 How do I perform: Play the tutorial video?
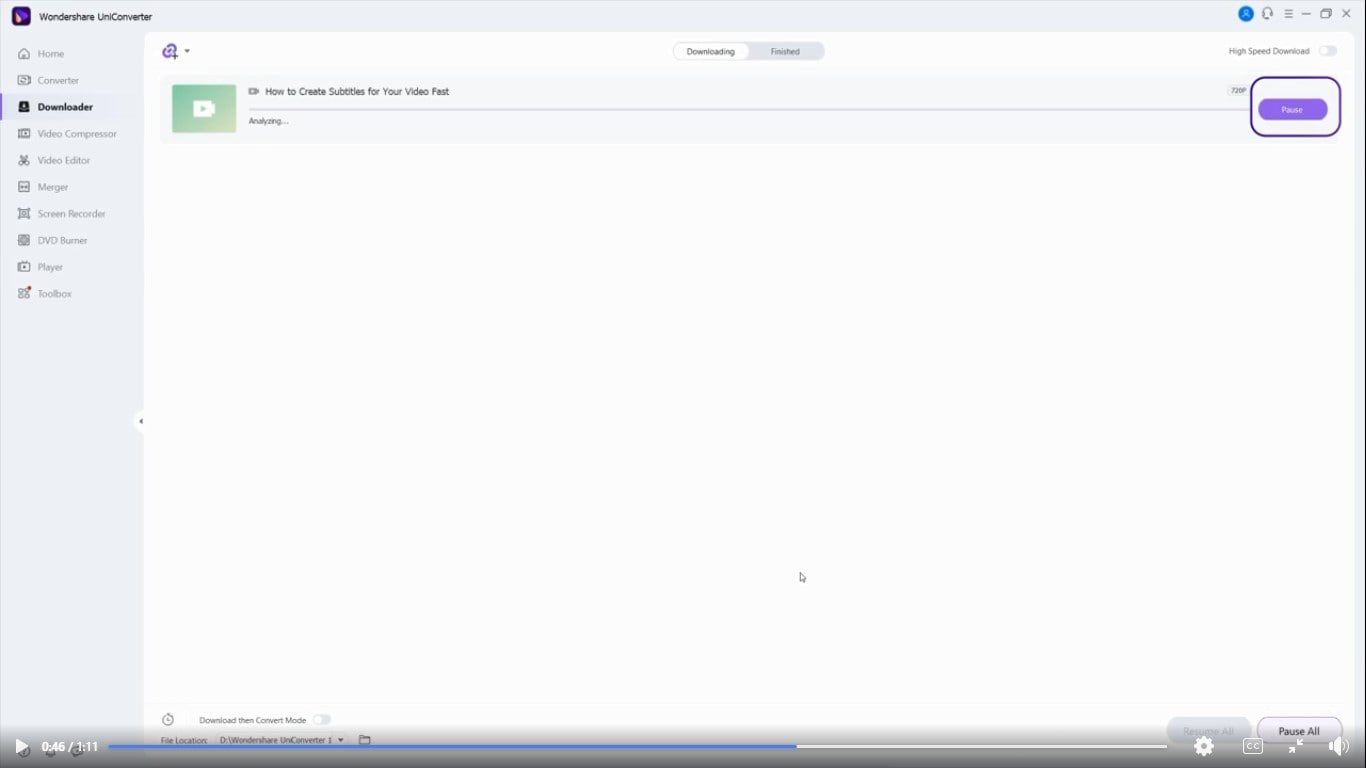click(x=21, y=747)
